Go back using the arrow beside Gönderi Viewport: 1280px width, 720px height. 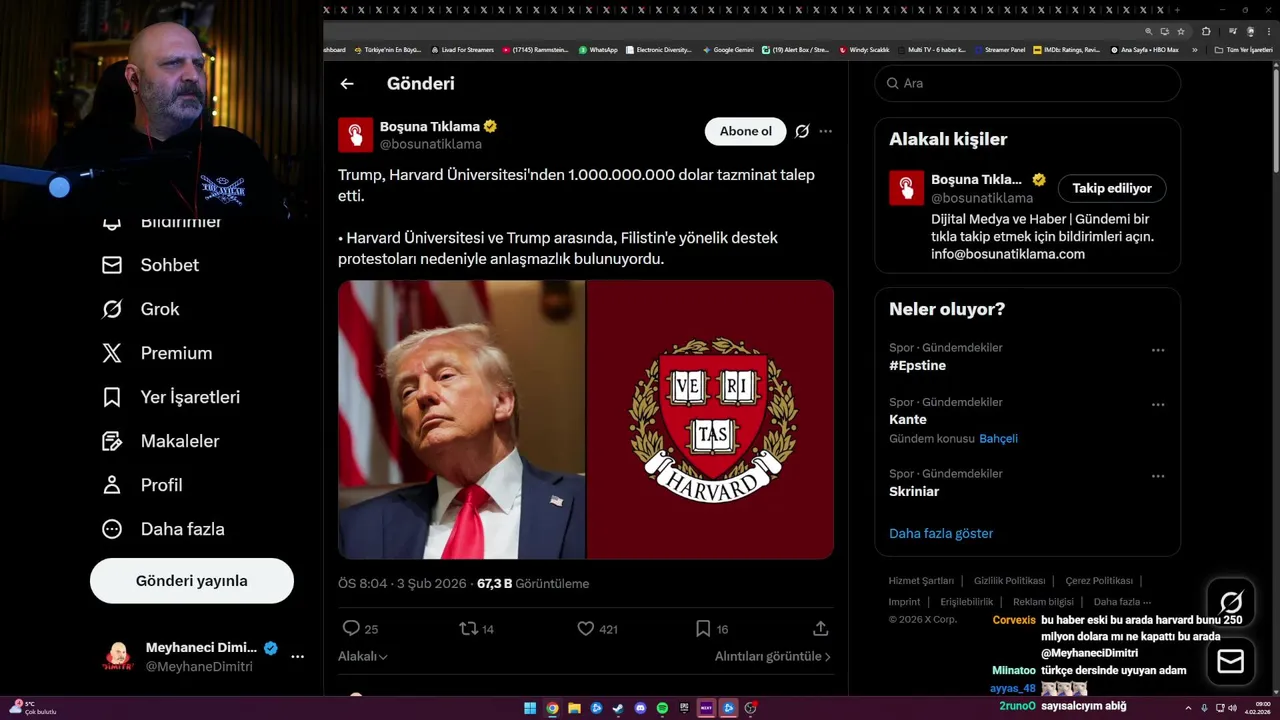click(x=347, y=84)
